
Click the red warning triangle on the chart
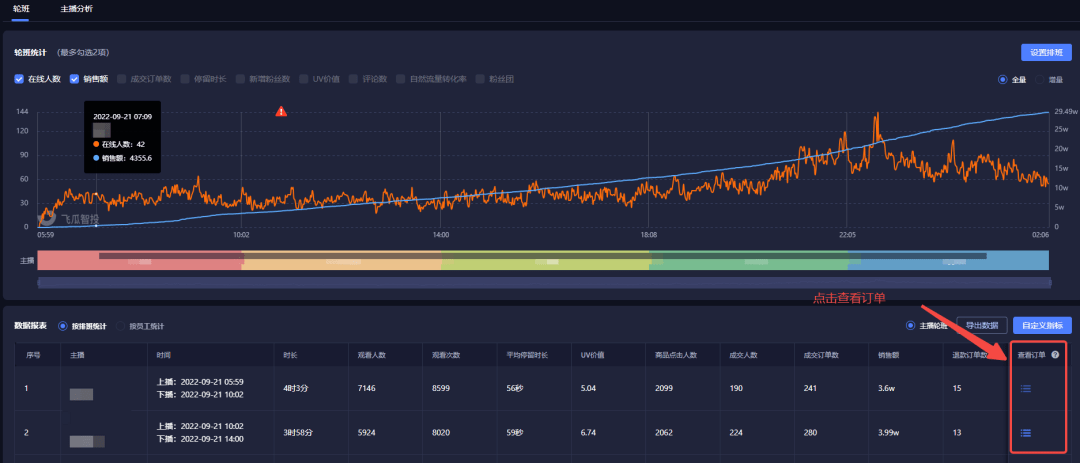click(x=281, y=111)
